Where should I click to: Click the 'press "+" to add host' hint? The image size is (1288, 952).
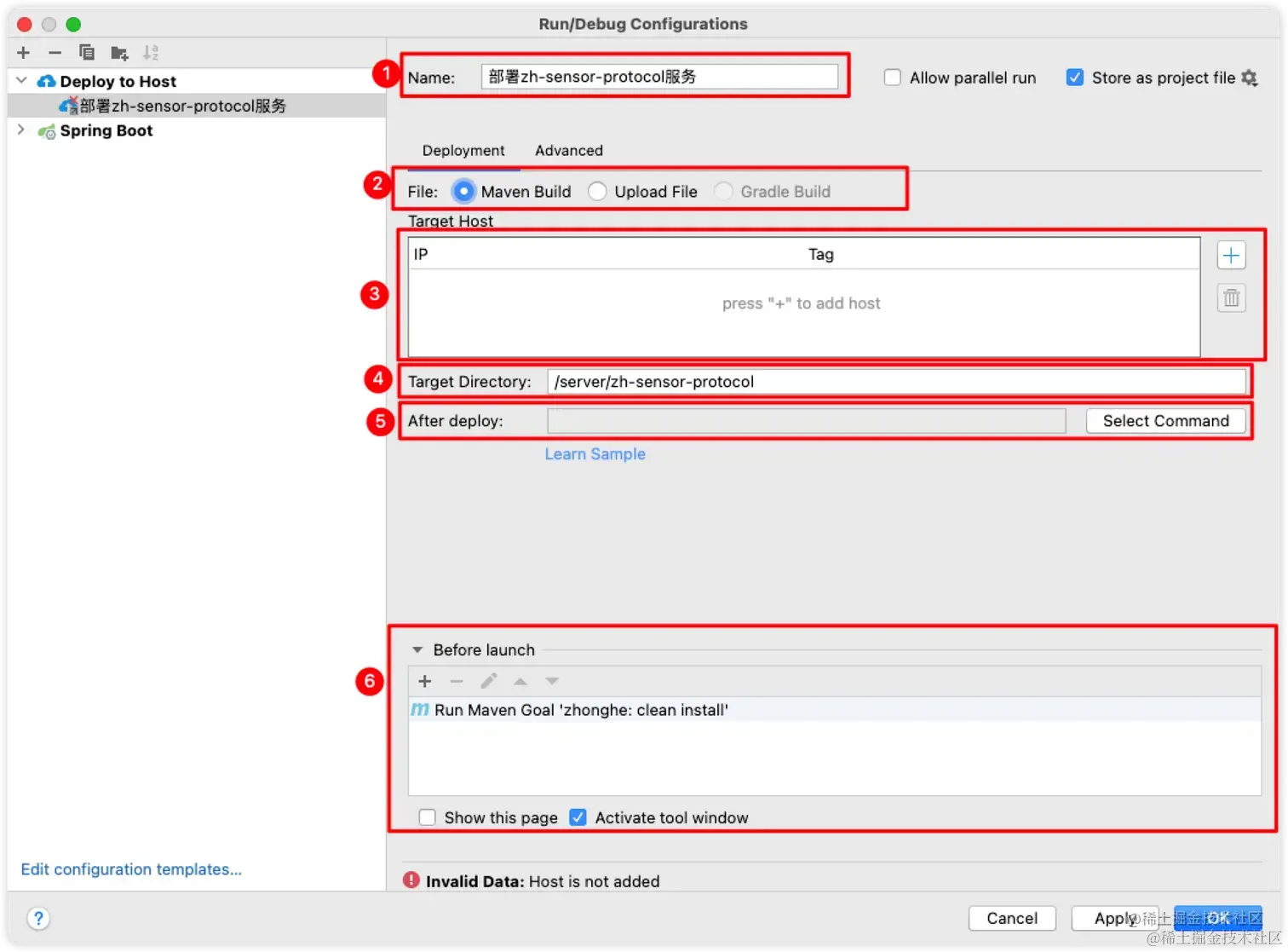802,303
